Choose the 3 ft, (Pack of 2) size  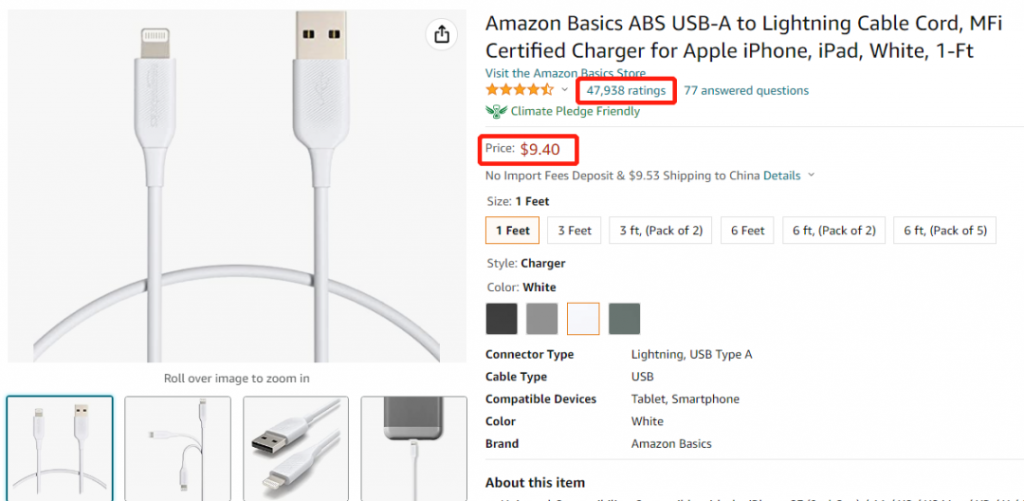661,231
